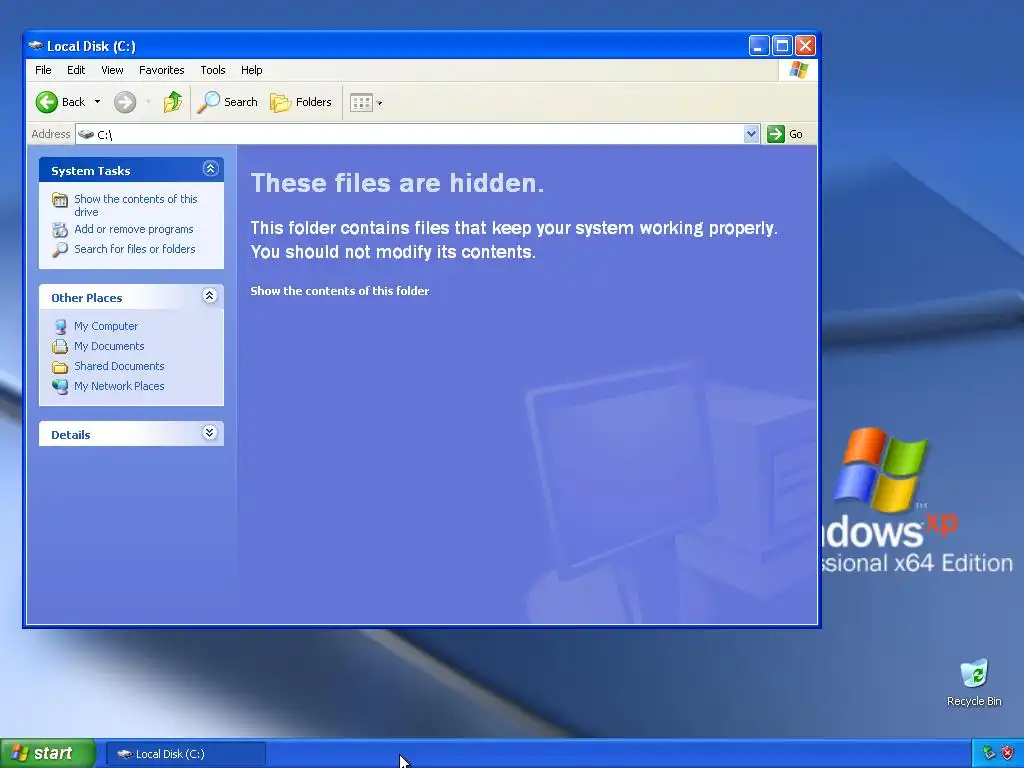
Task: Expand the Address bar dropdown list
Action: (x=752, y=134)
